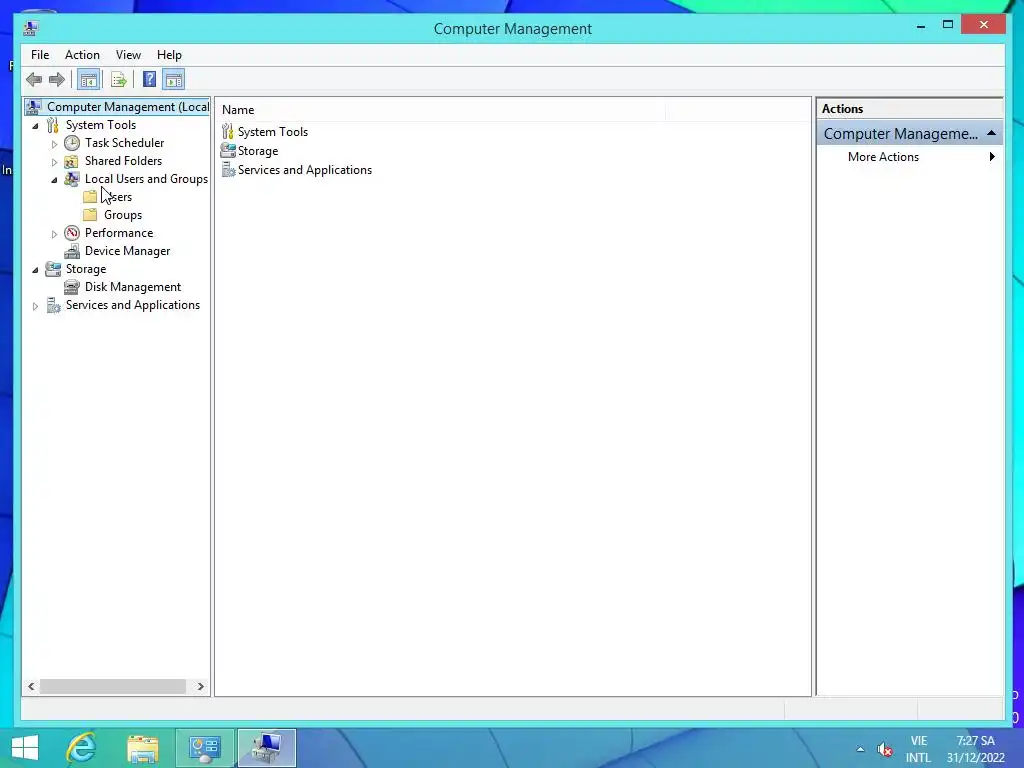
Task: Open the View menu
Action: coord(128,55)
